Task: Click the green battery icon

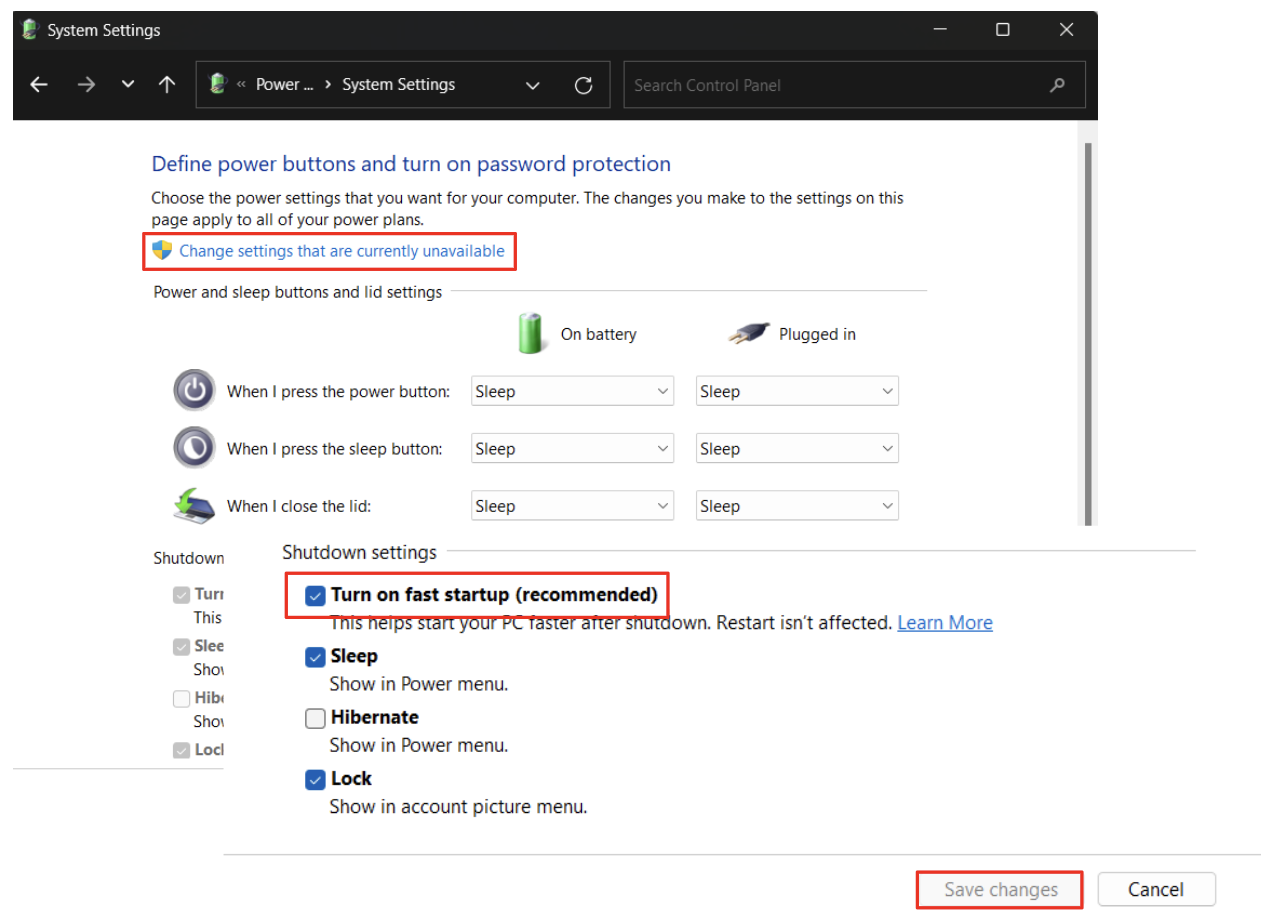Action: point(531,333)
